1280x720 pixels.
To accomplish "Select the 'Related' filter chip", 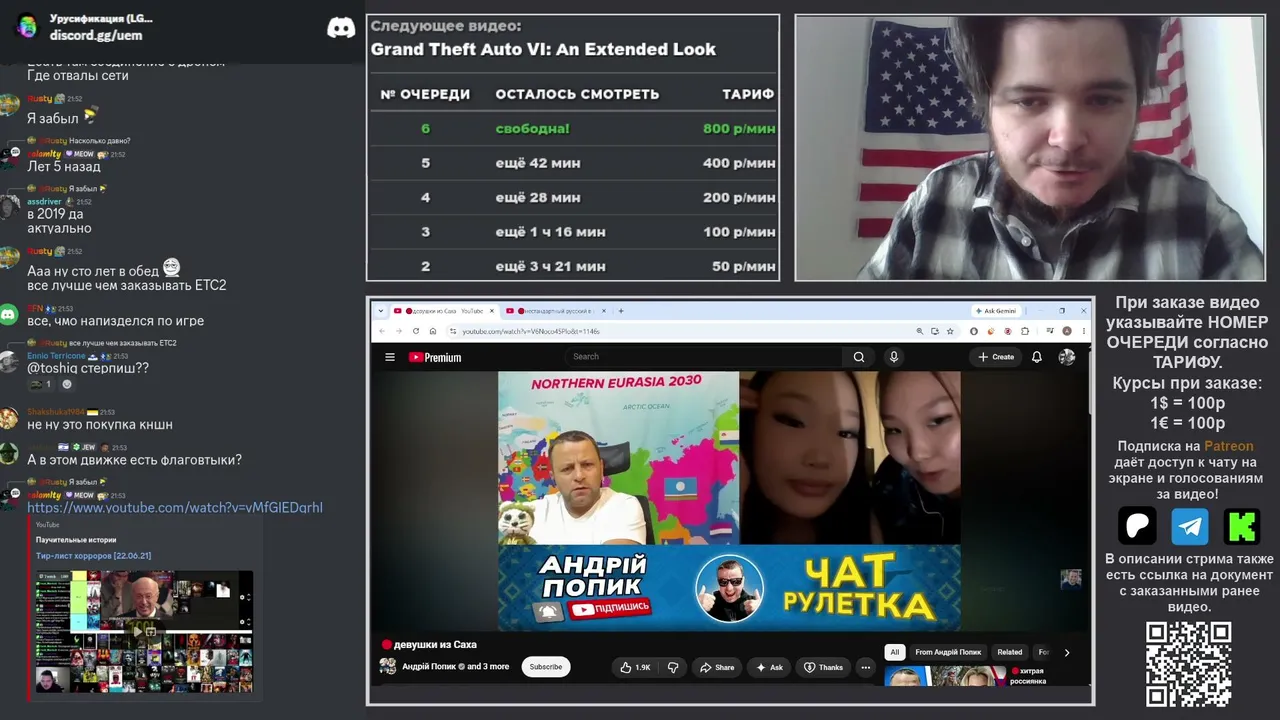I will tap(1010, 652).
